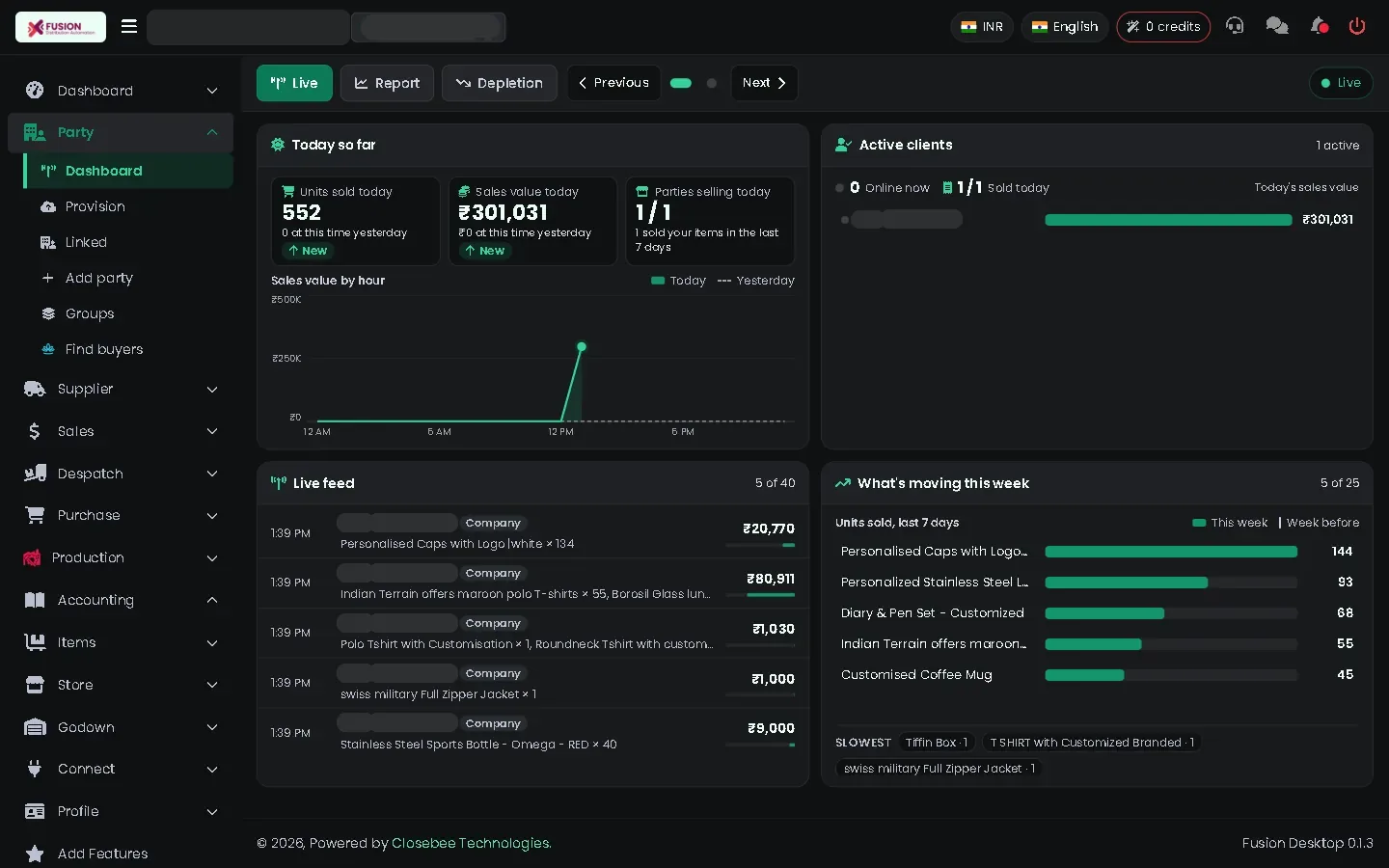Toggle the Live status pill
Image resolution: width=1389 pixels, height=868 pixels.
pyautogui.click(x=1341, y=83)
